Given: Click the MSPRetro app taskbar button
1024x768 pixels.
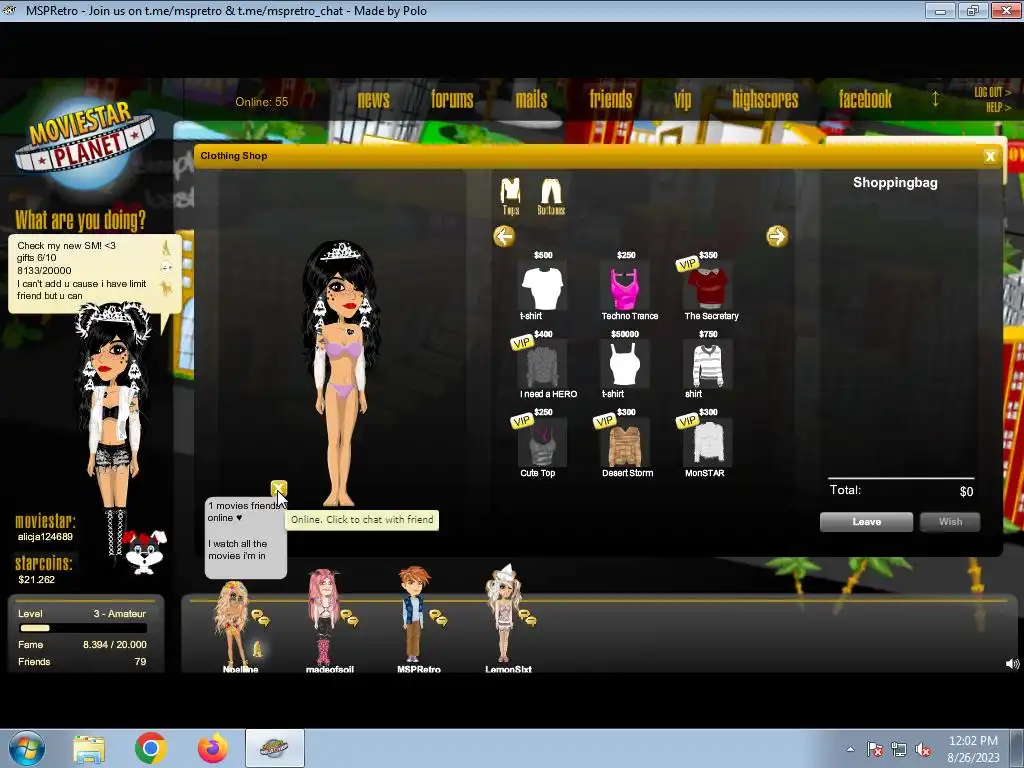Looking at the screenshot, I should click(274, 748).
